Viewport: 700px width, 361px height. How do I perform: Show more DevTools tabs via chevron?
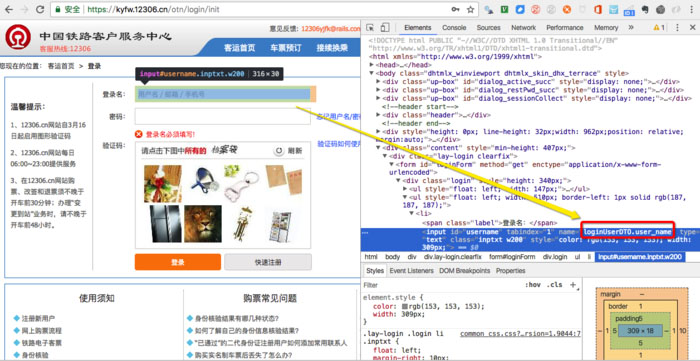coord(631,28)
